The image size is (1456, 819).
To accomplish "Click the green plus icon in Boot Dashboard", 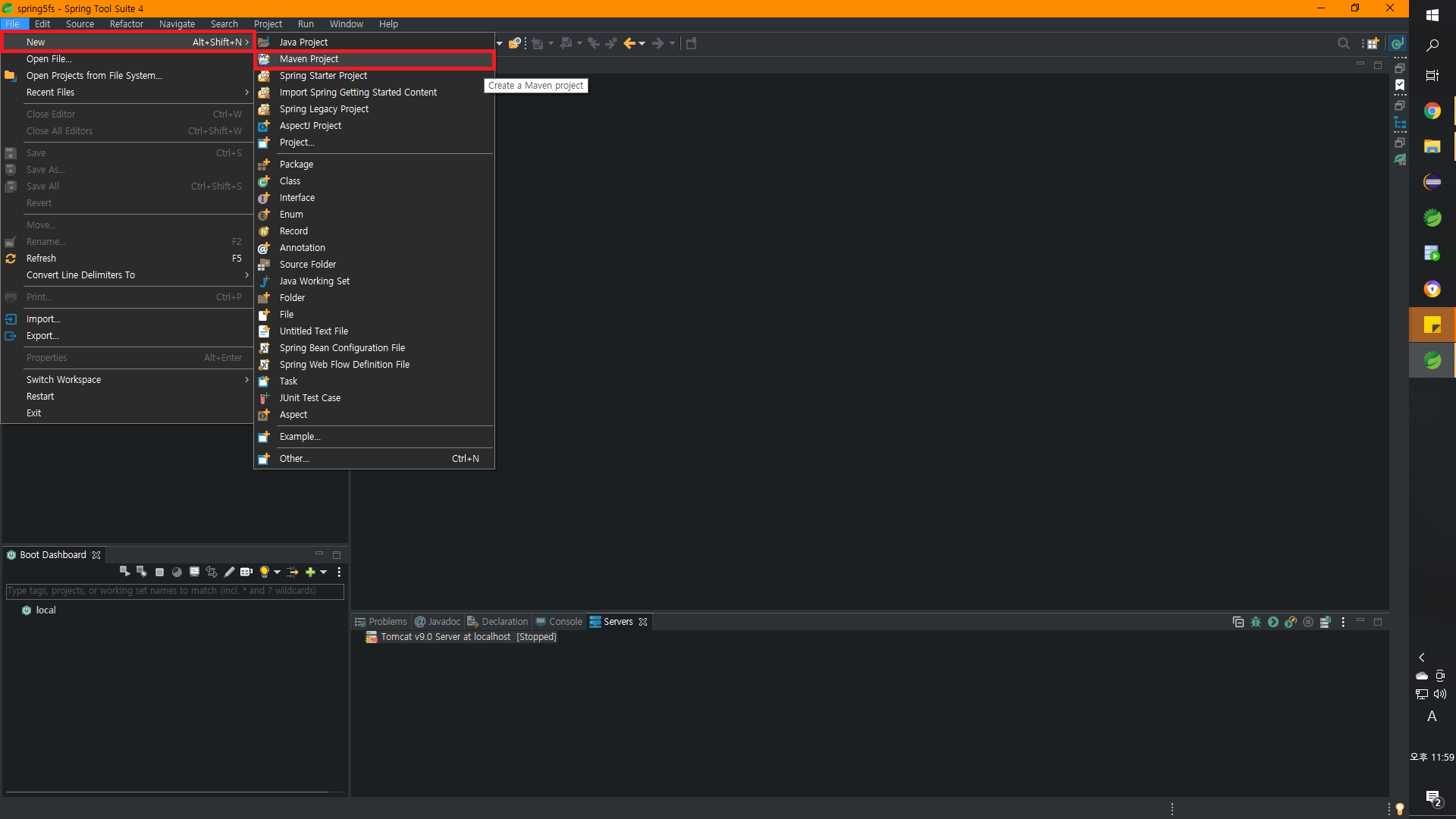I will 309,573.
